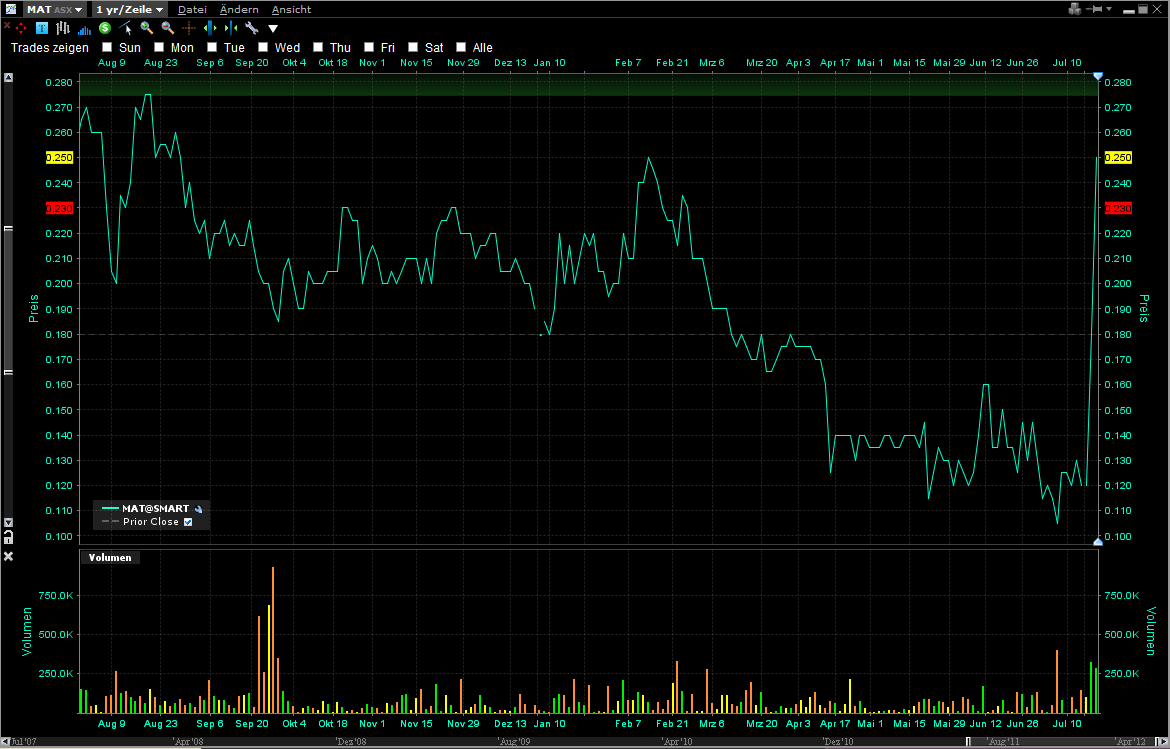Switch to bar chart style icon
Image resolution: width=1170 pixels, height=749 pixels.
coord(62,28)
